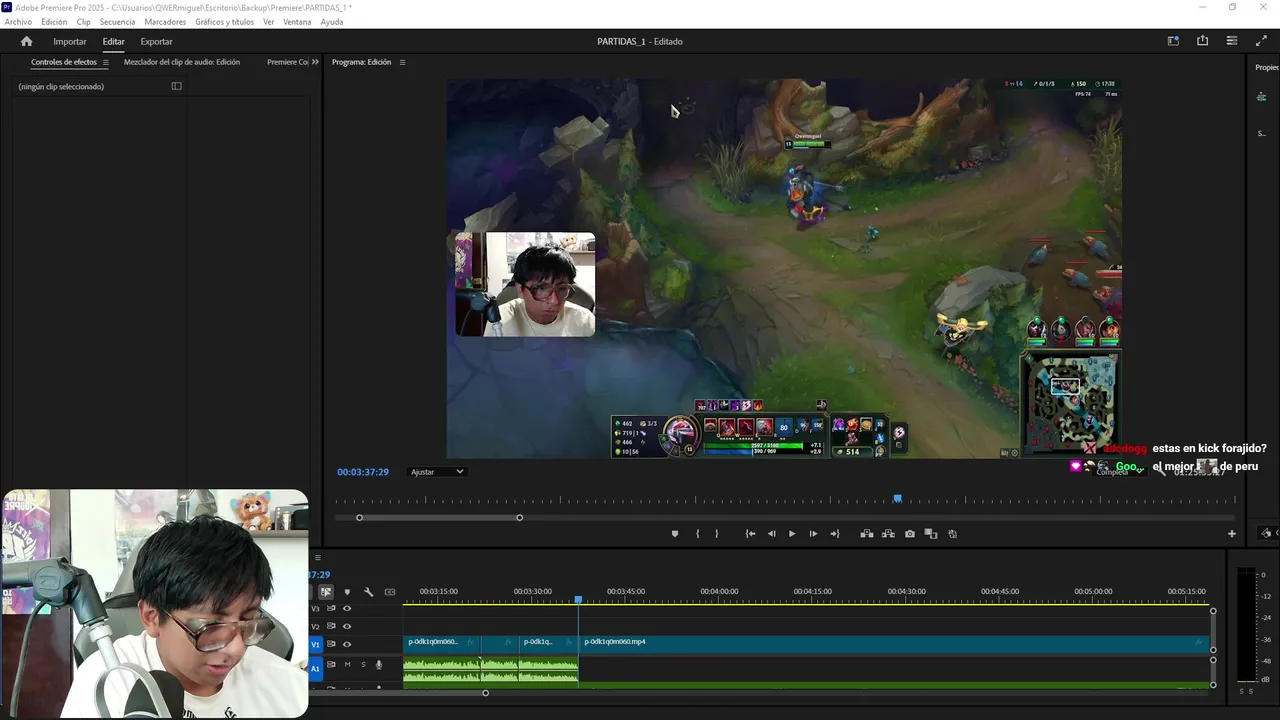Toggle sync lock on V3 track
The width and height of the screenshot is (1280, 720).
coord(331,608)
